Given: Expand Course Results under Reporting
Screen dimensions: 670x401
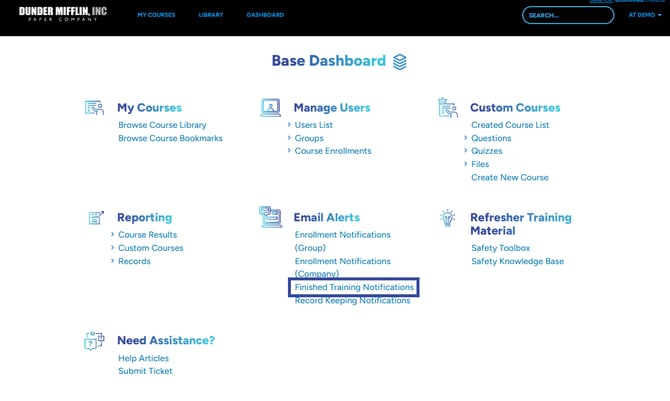Looking at the screenshot, I should (x=147, y=235).
